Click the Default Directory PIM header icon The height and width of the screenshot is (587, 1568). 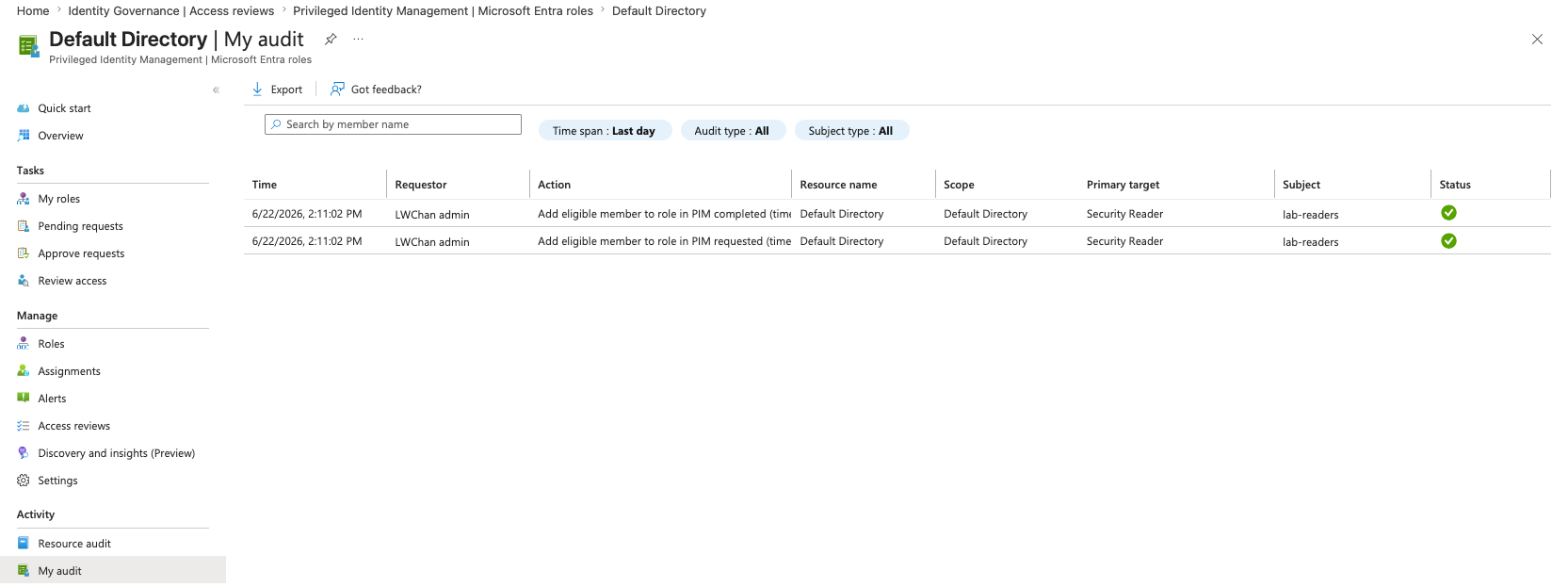(x=29, y=45)
